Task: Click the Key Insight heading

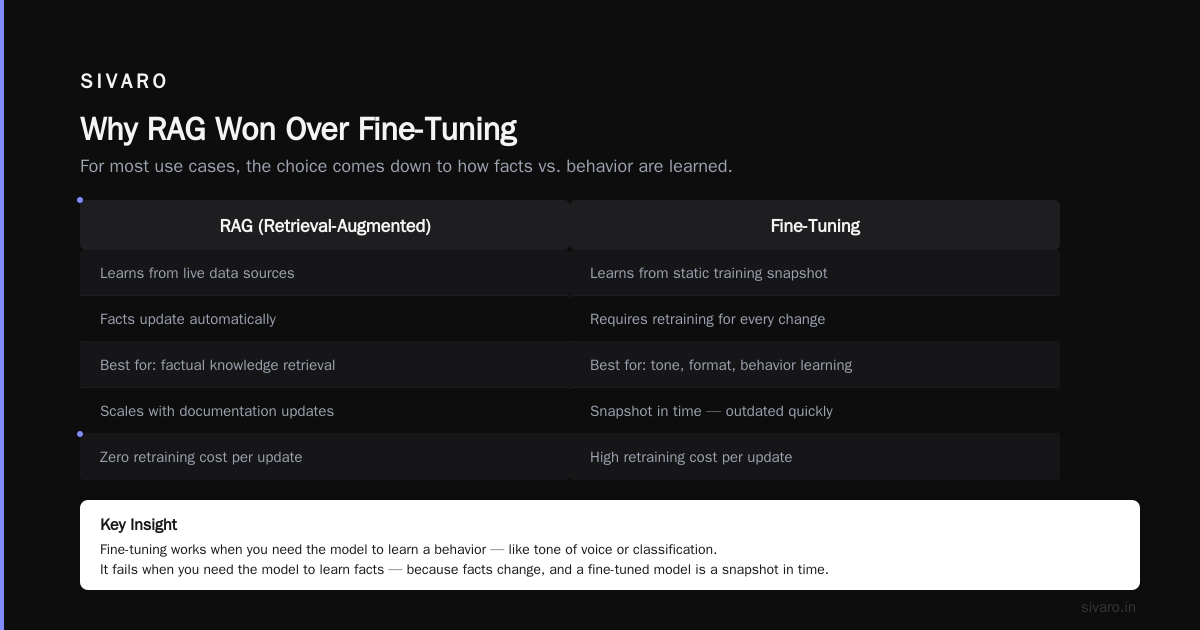Action: click(x=139, y=524)
